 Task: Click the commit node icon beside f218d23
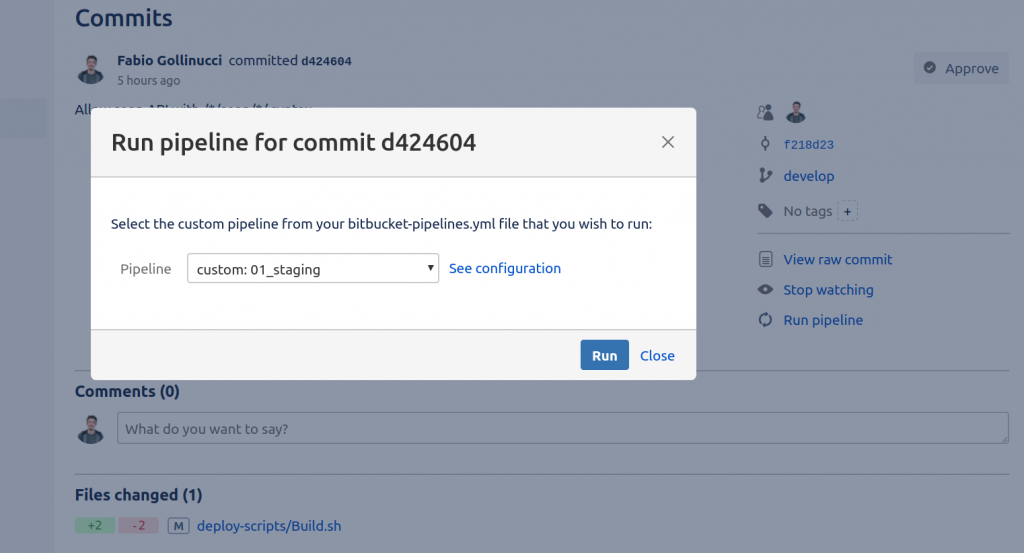765,144
